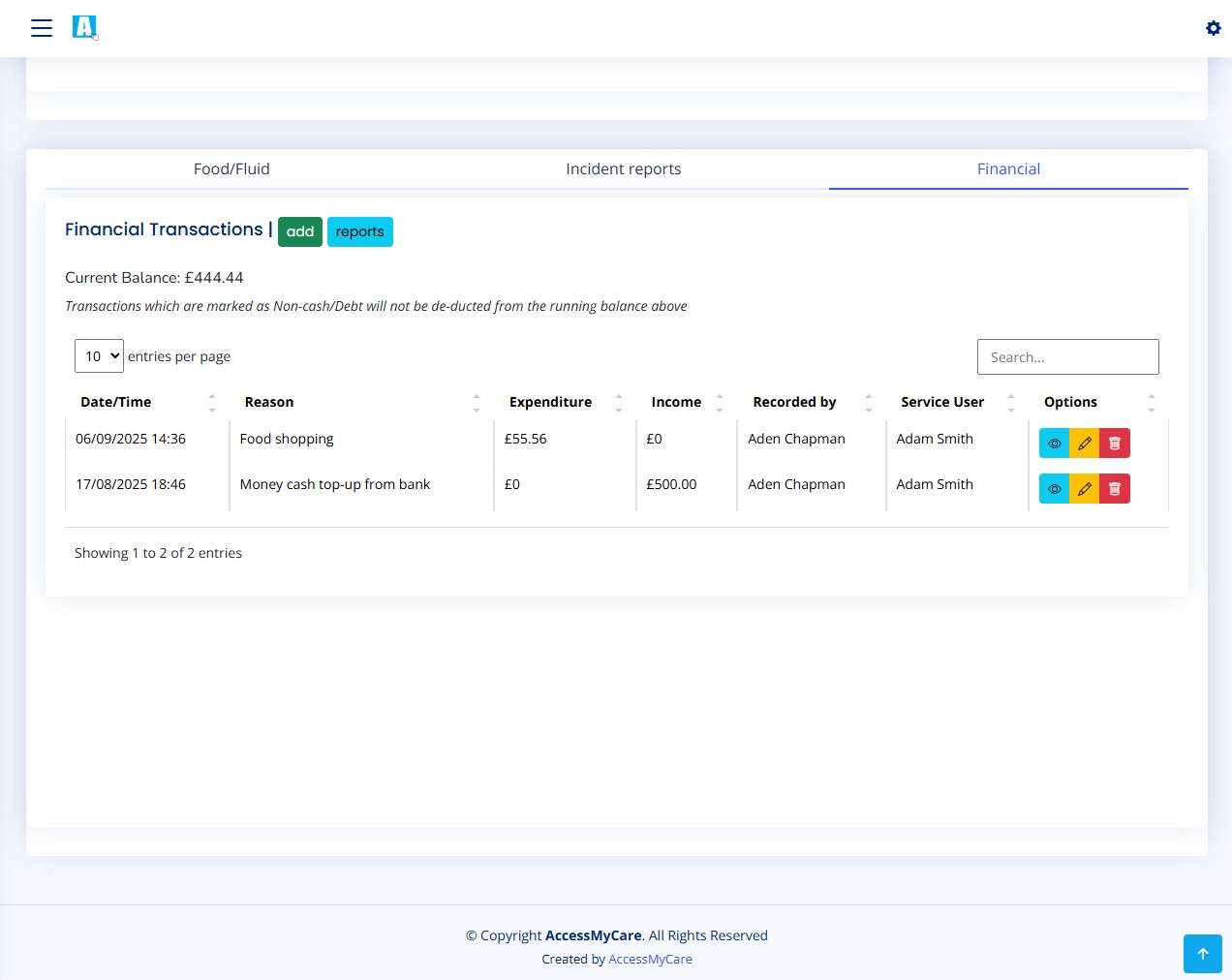Image resolution: width=1232 pixels, height=980 pixels.
Task: Edit the Food shopping transaction
Action: click(x=1084, y=444)
